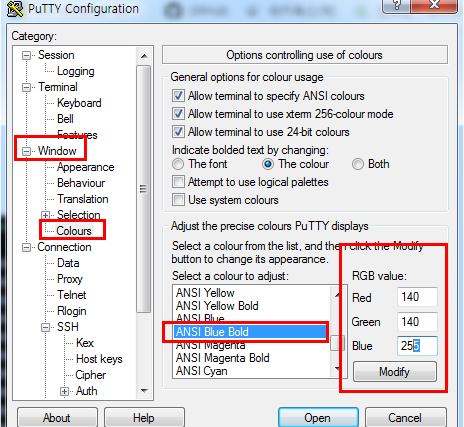Expand the Auth tree node
The width and height of the screenshot is (464, 427).
pos(64,391)
